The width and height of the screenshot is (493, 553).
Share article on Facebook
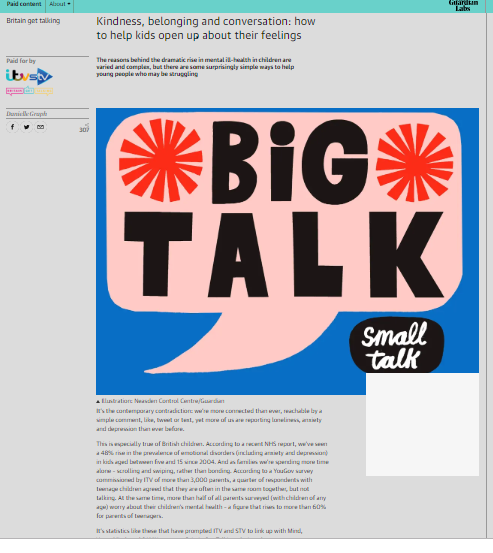point(12,127)
